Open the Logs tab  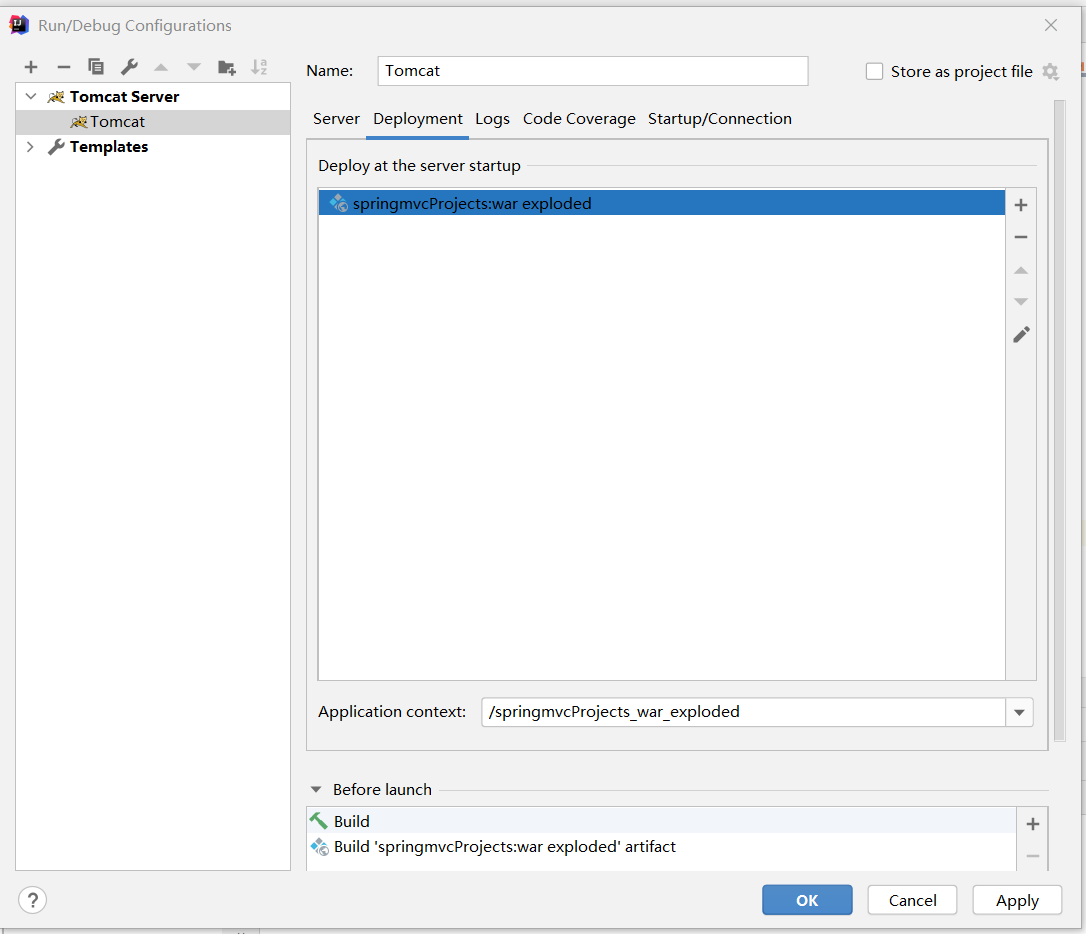coord(492,119)
